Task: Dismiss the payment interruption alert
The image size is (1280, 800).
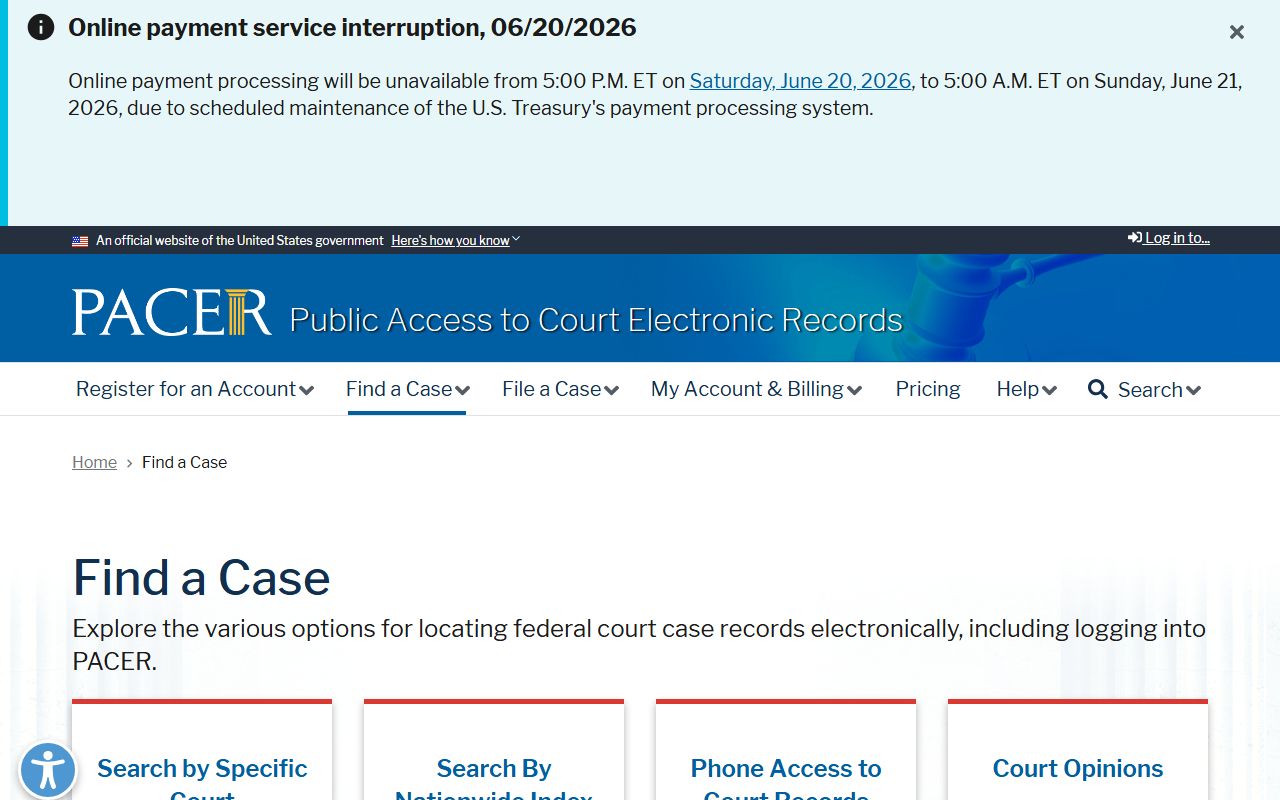Action: click(x=1237, y=32)
